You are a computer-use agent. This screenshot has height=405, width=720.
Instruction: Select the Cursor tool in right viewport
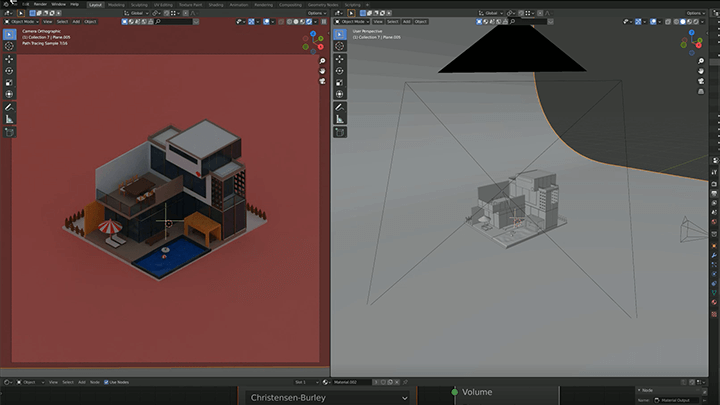[340, 46]
